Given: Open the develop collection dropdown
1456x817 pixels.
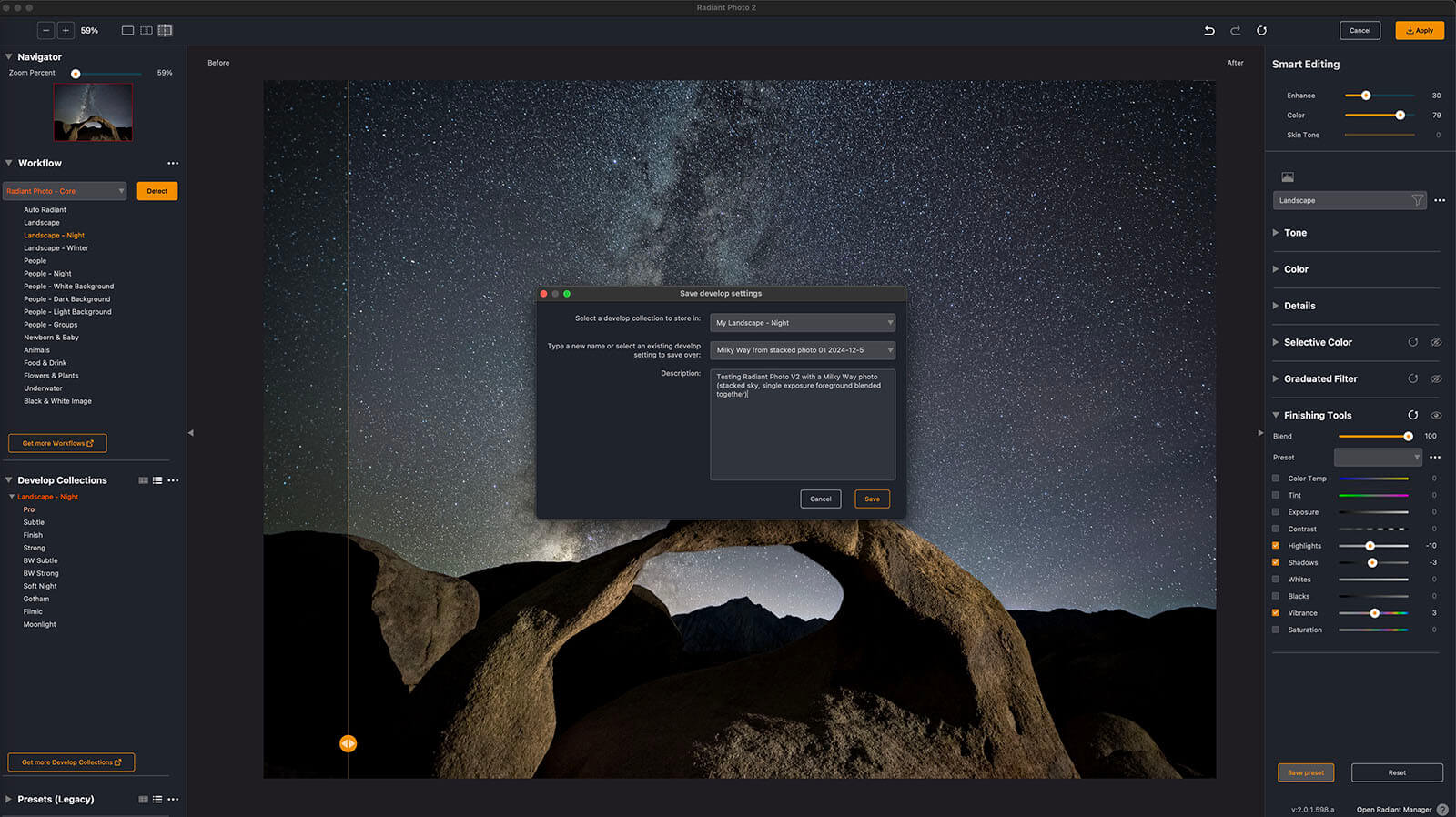Looking at the screenshot, I should point(802,323).
